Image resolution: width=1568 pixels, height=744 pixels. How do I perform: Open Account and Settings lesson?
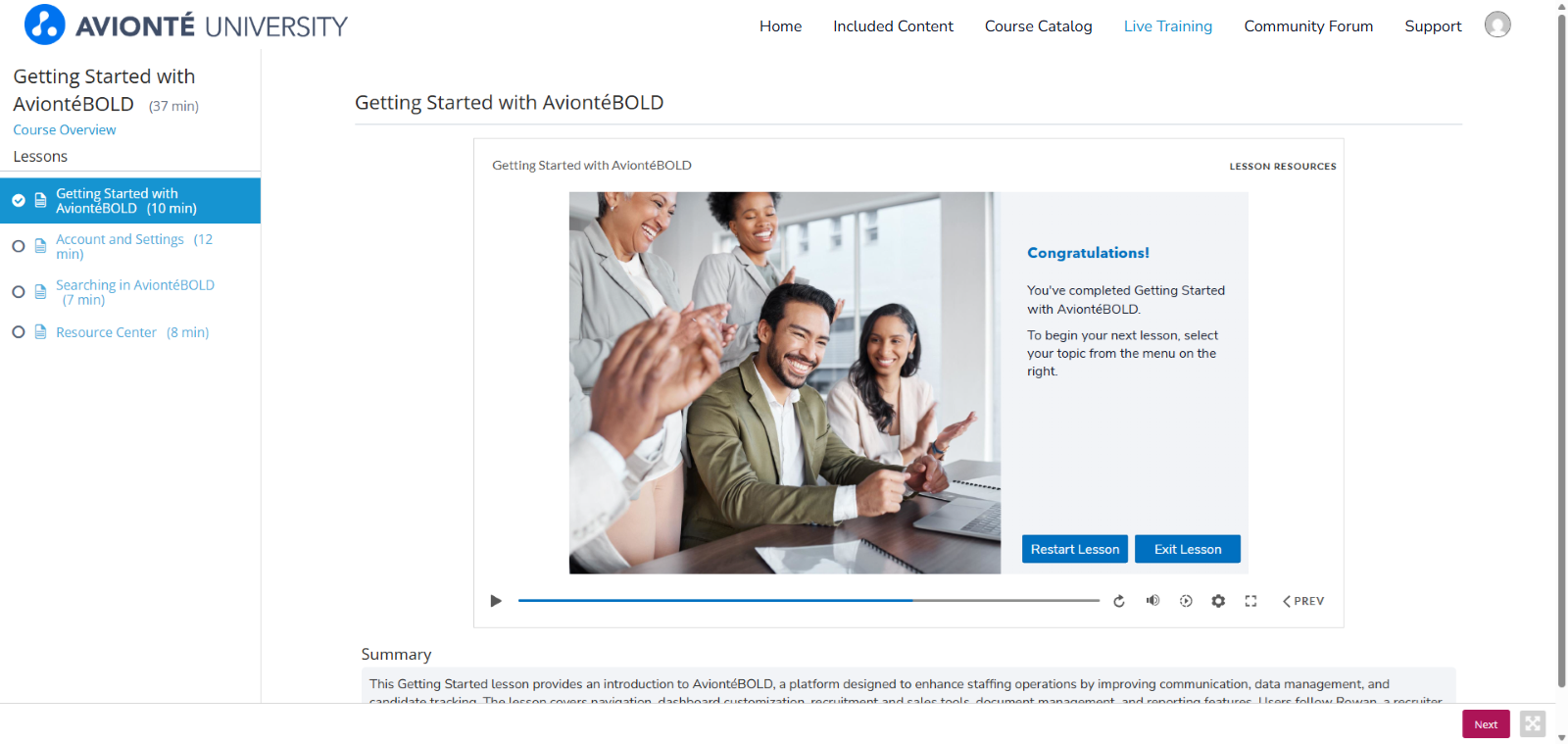(x=134, y=246)
